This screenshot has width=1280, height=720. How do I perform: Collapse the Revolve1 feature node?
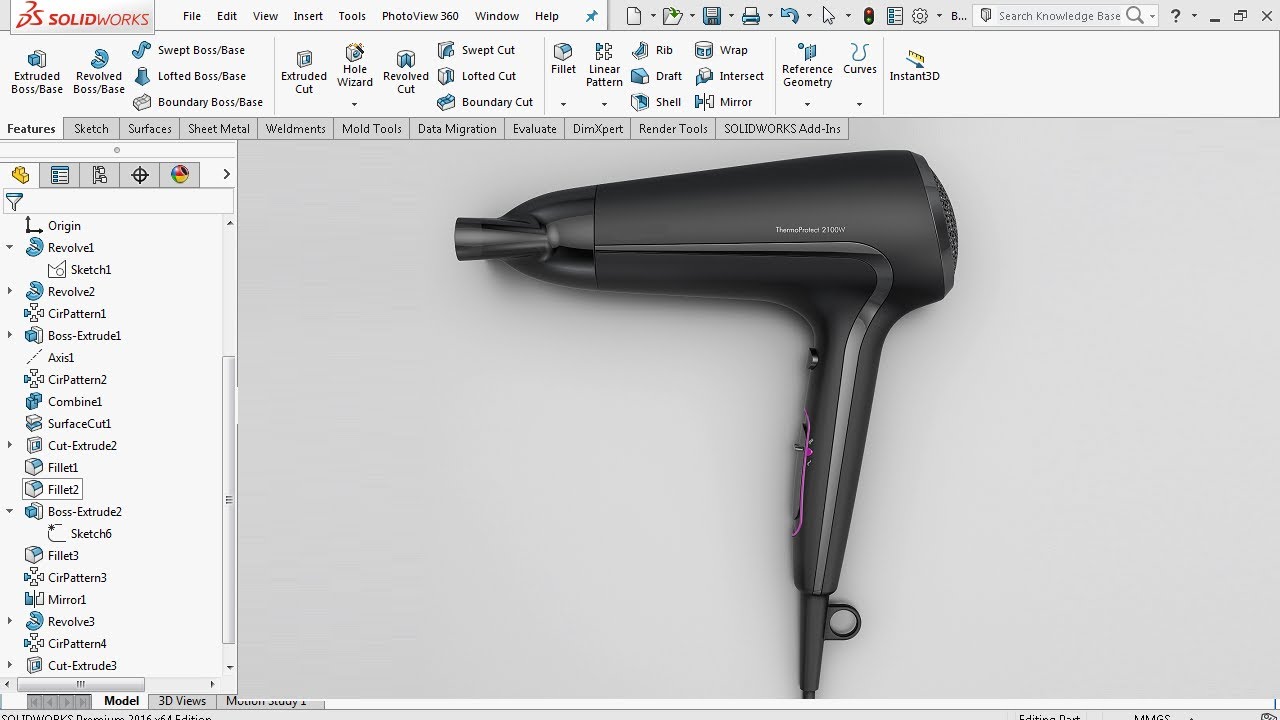point(10,247)
